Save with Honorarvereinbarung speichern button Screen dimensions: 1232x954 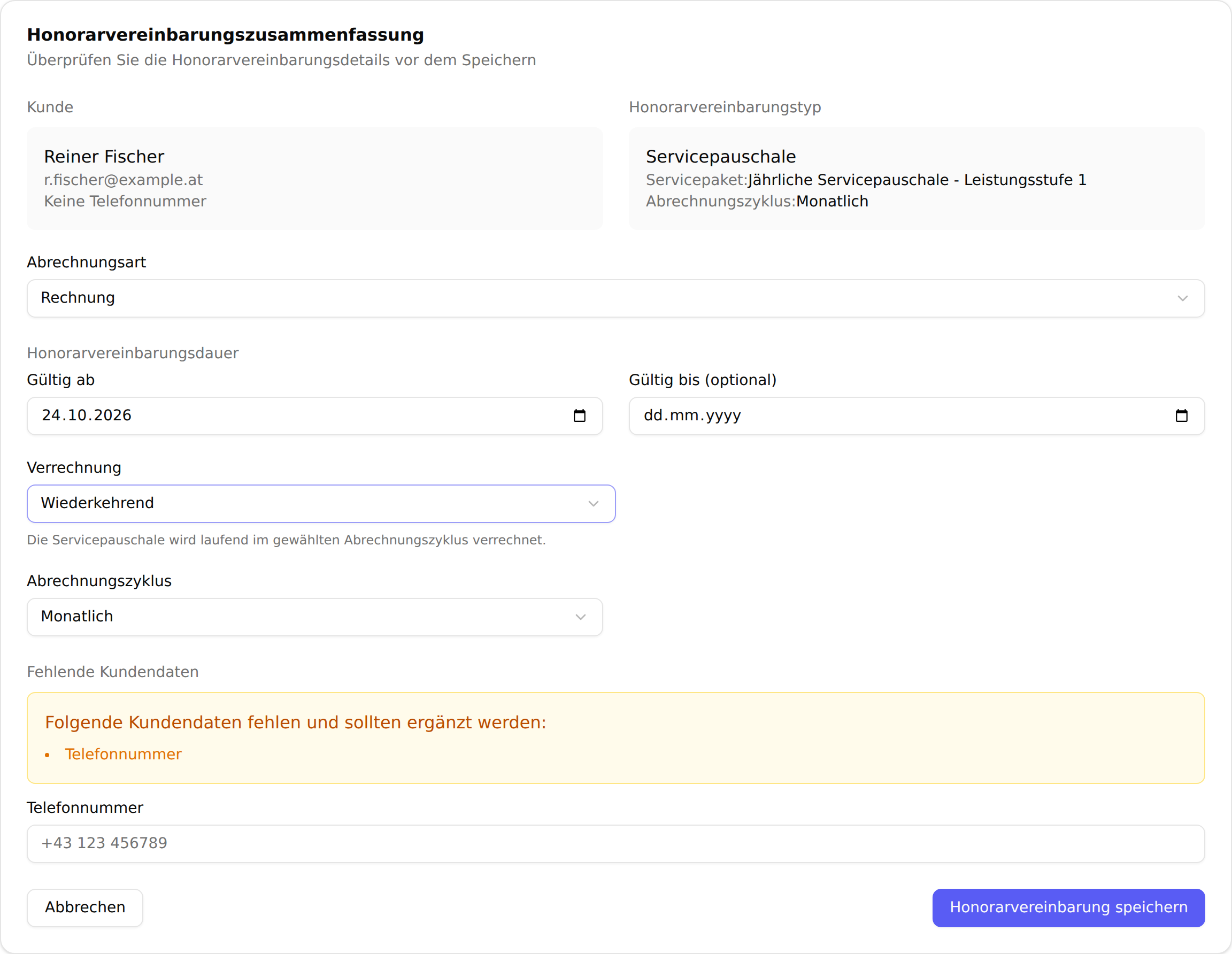(1068, 907)
